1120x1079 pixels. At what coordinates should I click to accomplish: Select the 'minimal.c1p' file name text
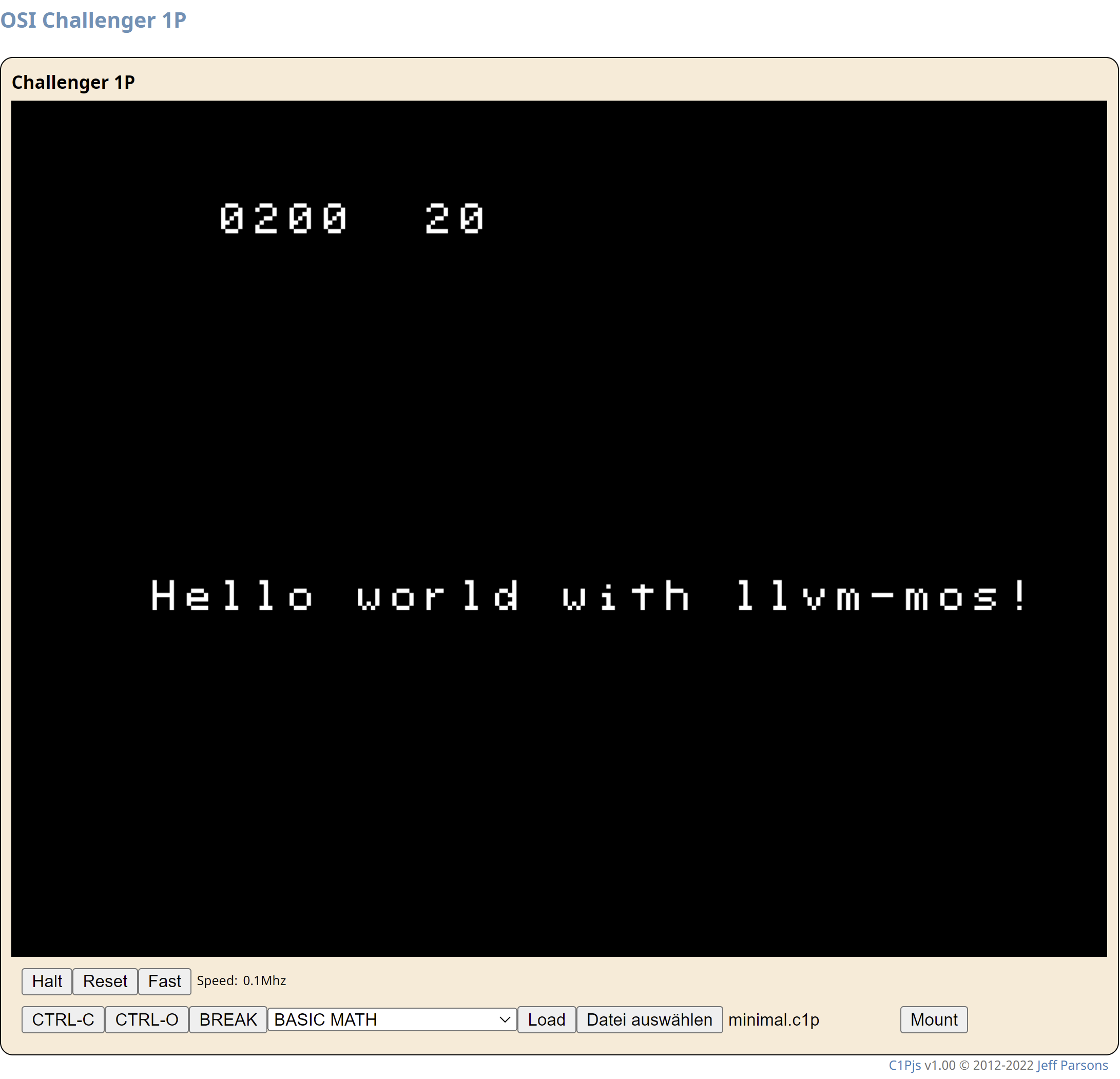pos(774,1019)
